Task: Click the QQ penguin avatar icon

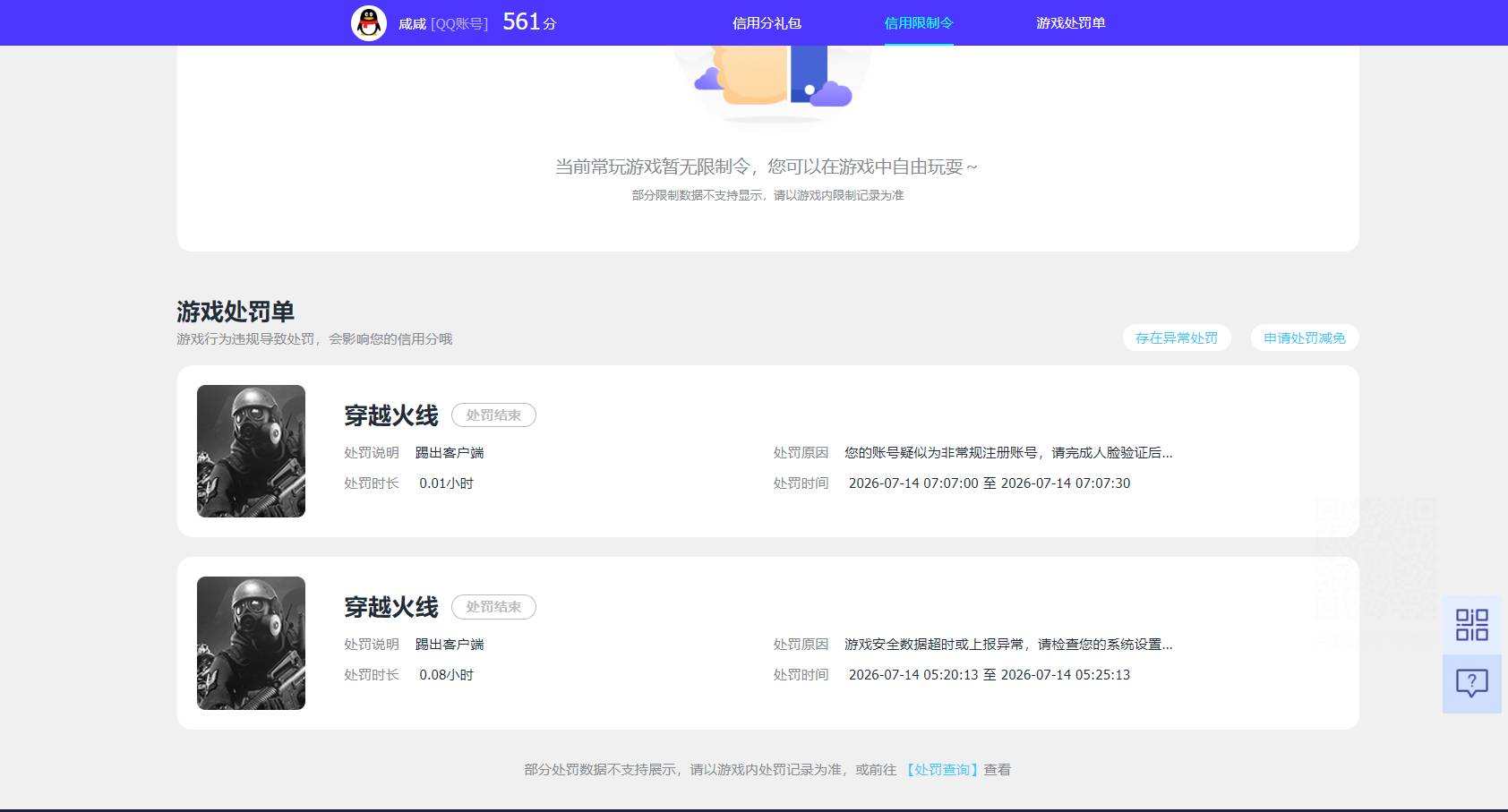Action: 368,22
